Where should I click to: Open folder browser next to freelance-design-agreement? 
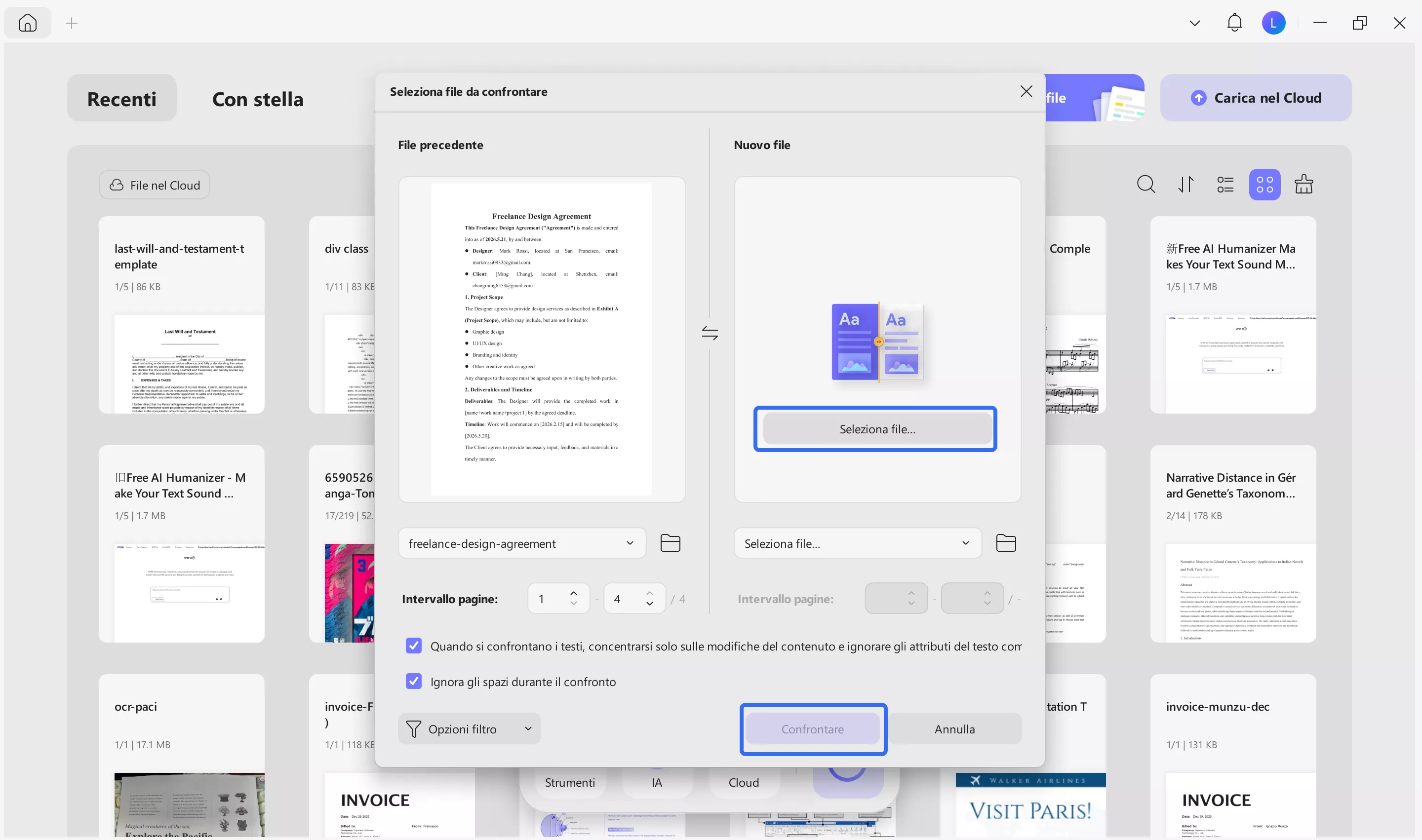coord(670,543)
